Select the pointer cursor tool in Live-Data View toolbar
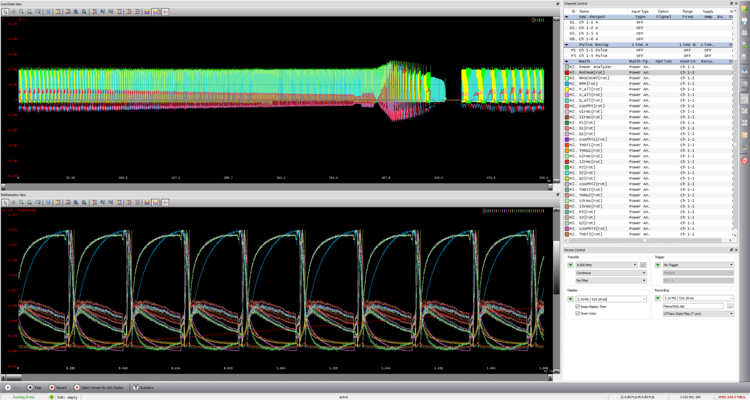This screenshot has width=750, height=400. tap(5, 11)
